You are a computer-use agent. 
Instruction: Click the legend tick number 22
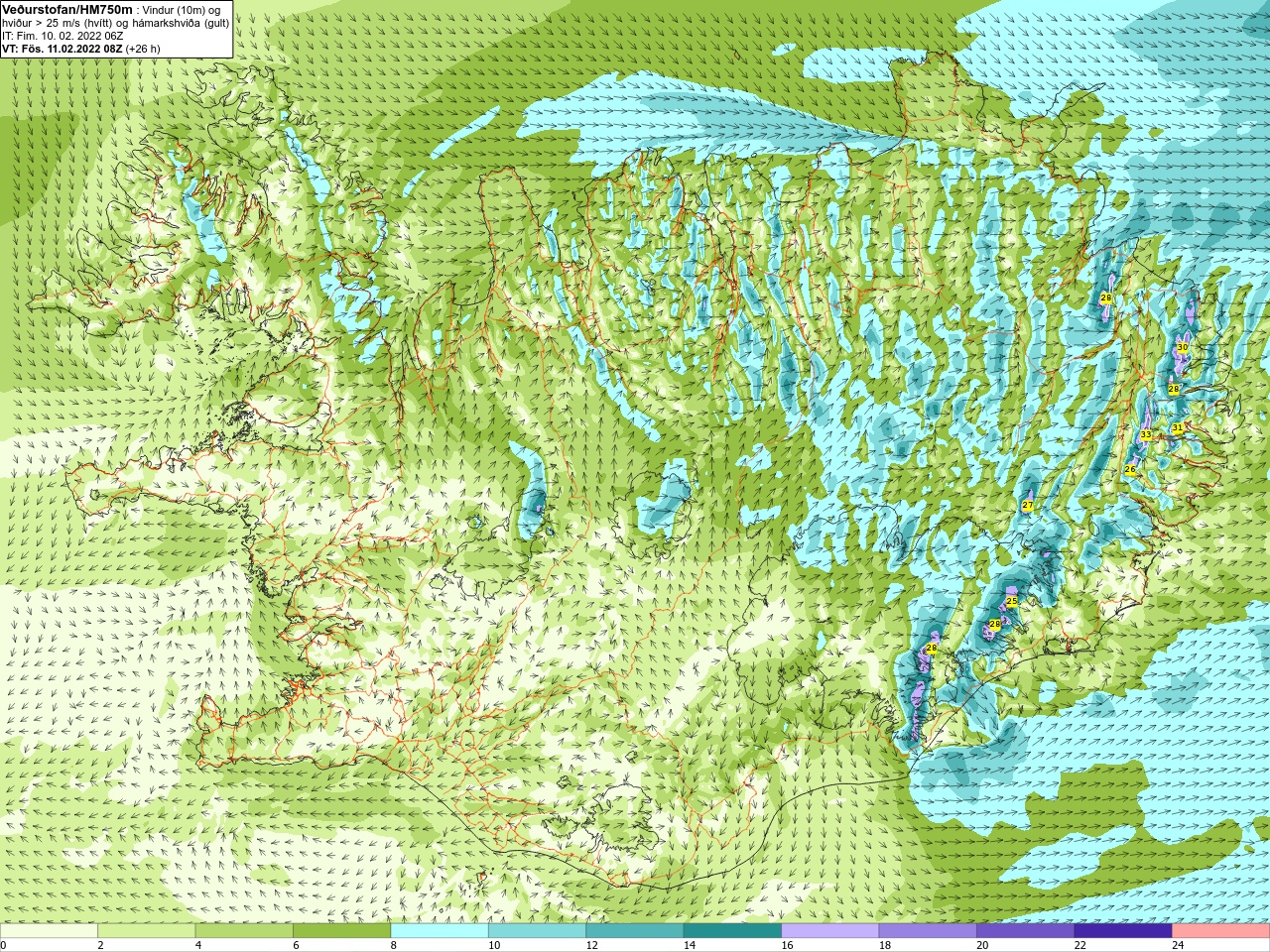(x=1080, y=945)
